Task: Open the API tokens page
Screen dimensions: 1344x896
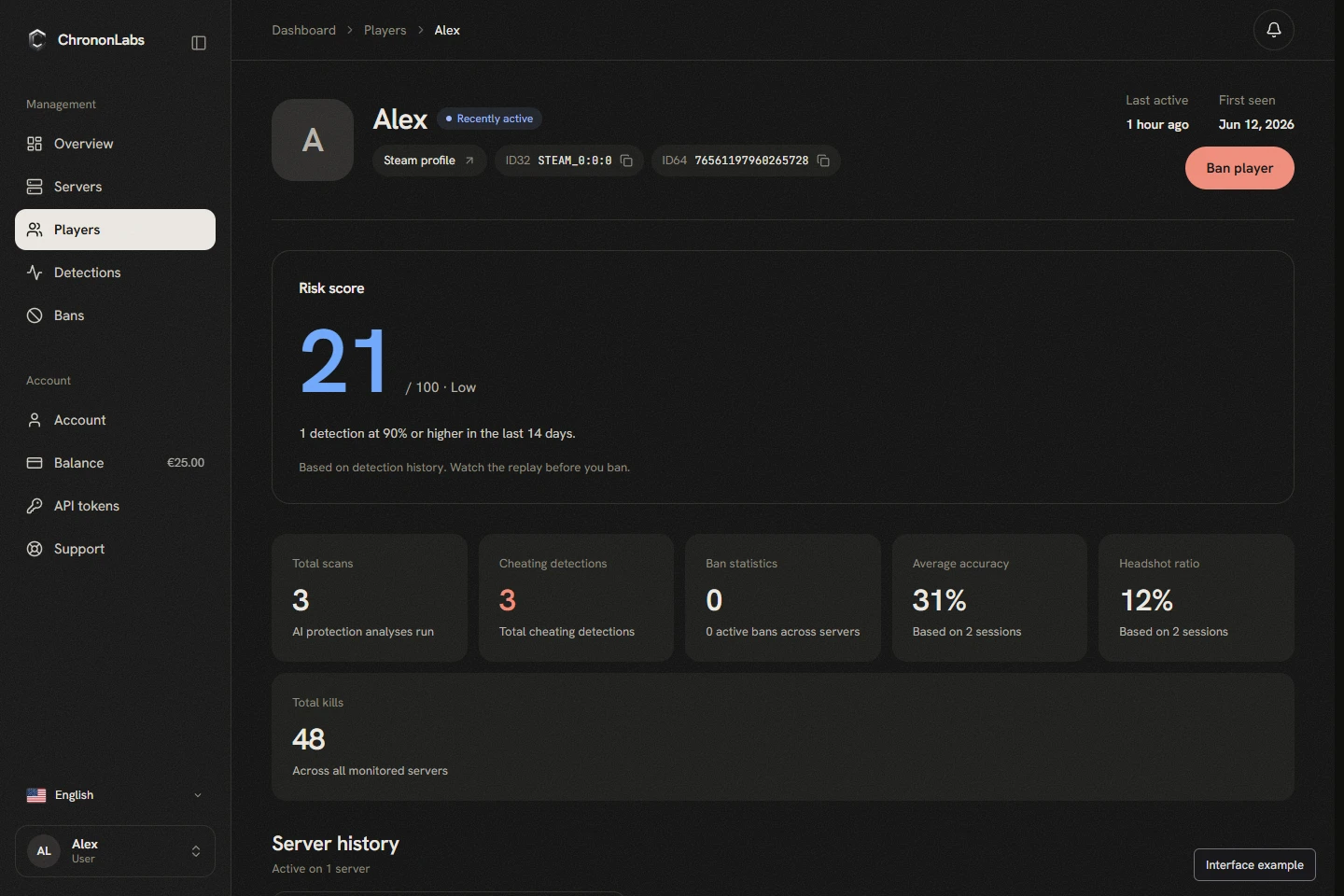Action: [x=115, y=506]
